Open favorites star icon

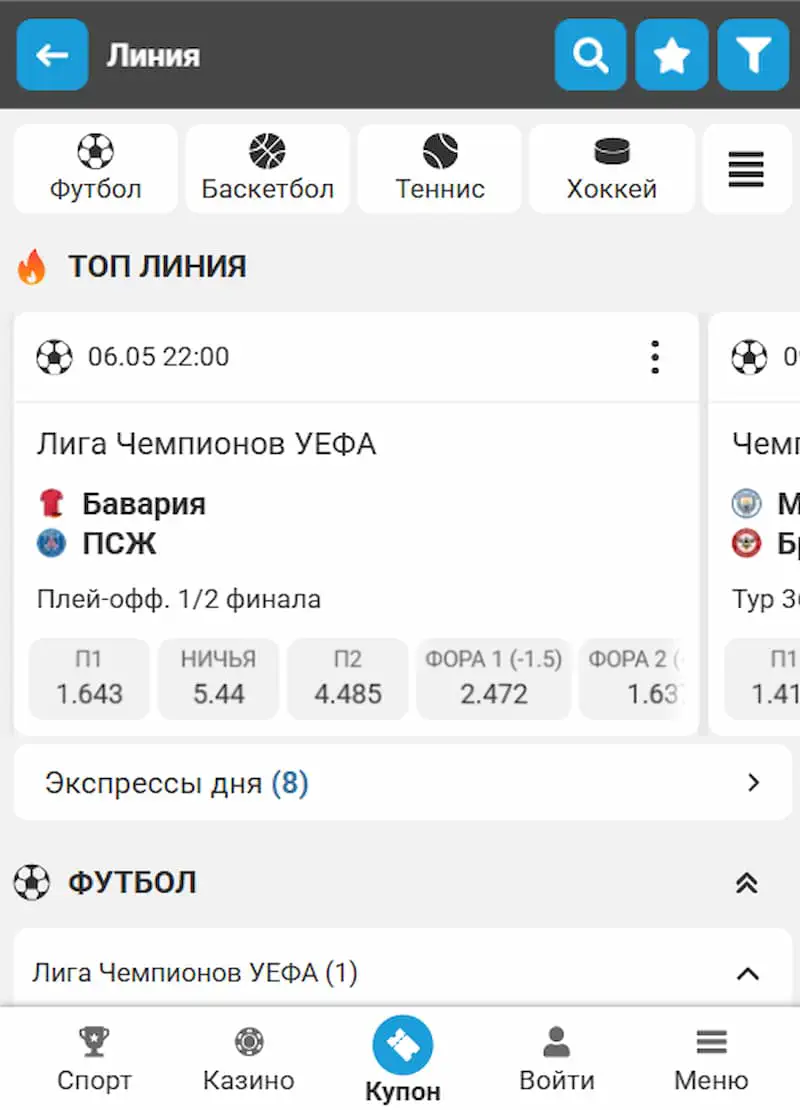pyautogui.click(x=672, y=55)
